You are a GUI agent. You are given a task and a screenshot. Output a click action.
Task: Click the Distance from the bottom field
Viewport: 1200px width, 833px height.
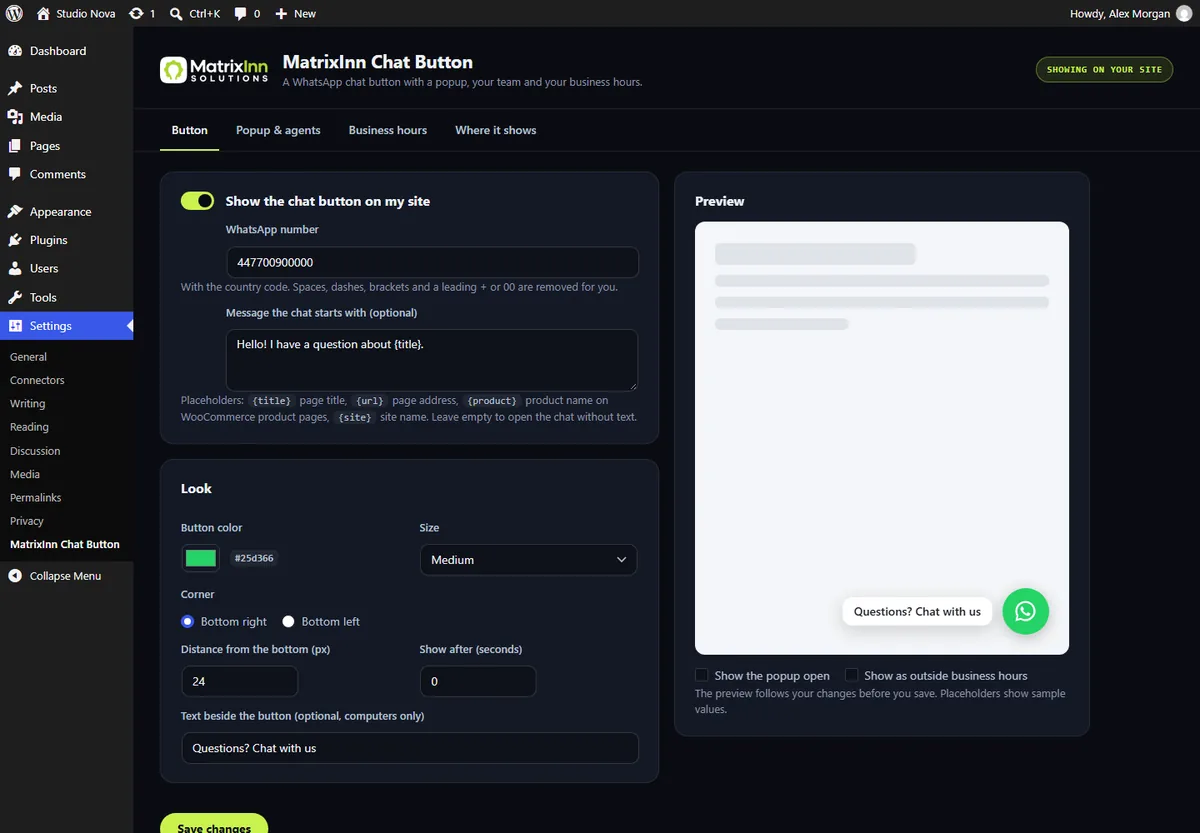pyautogui.click(x=239, y=681)
